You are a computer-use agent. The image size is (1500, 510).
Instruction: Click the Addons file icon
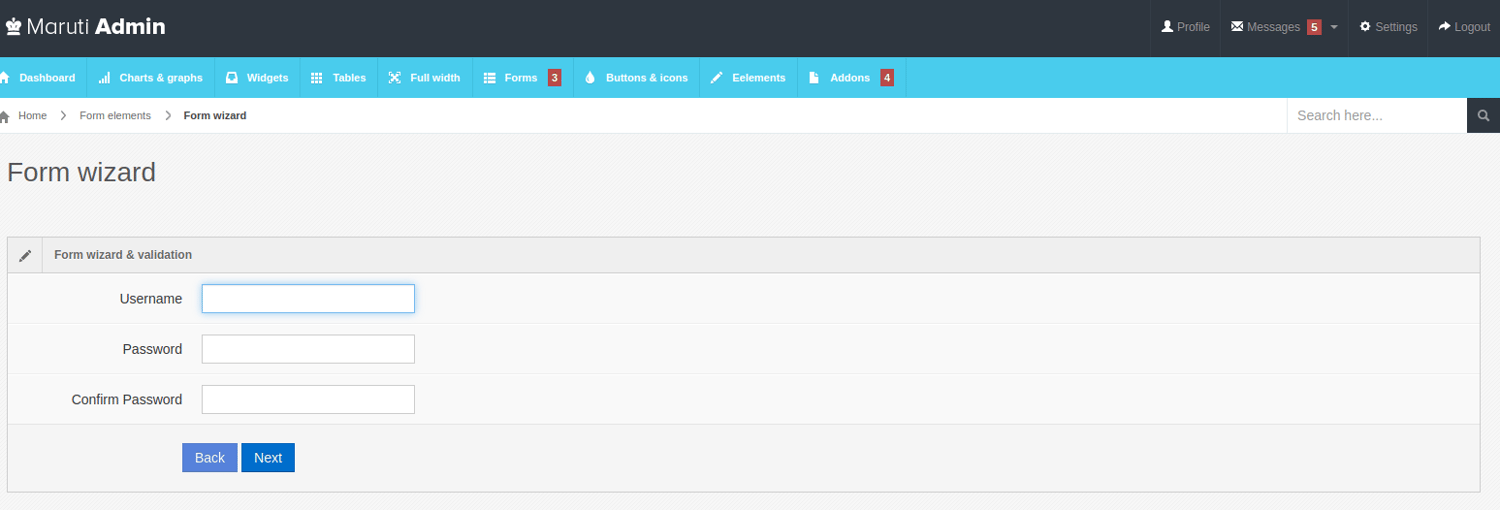(814, 78)
